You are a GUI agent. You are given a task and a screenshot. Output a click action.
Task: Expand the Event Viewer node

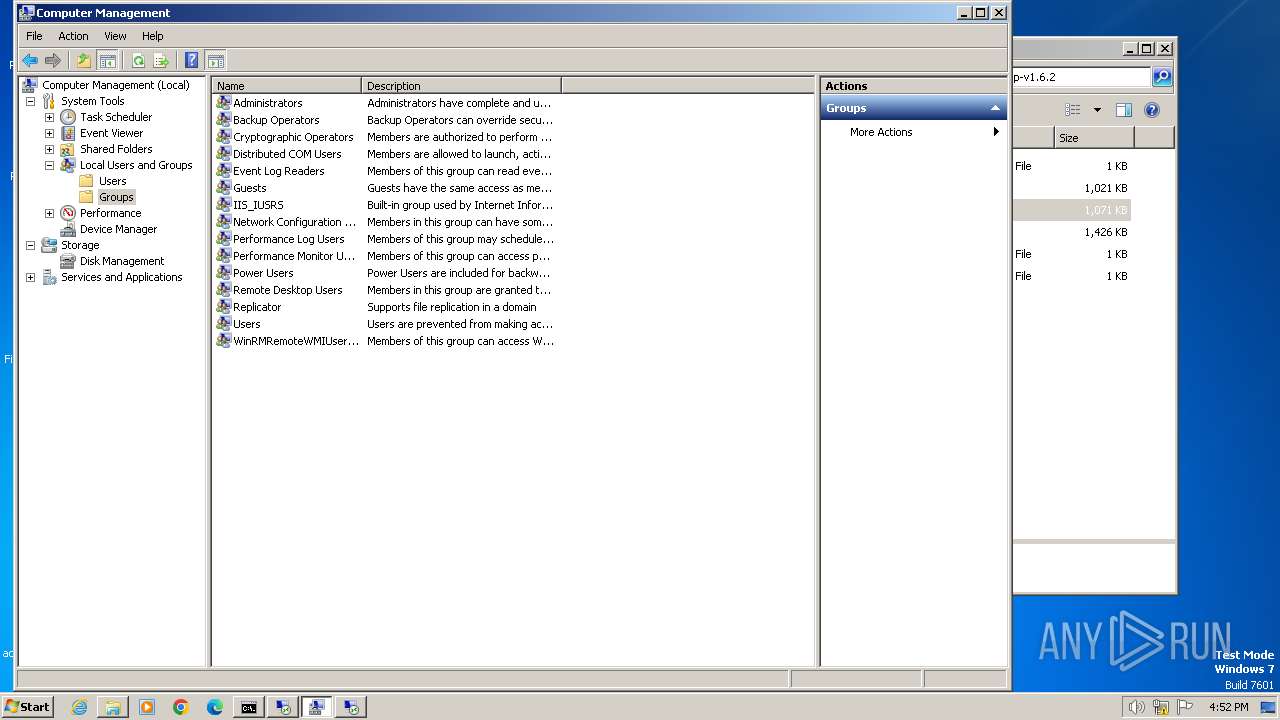(x=49, y=133)
